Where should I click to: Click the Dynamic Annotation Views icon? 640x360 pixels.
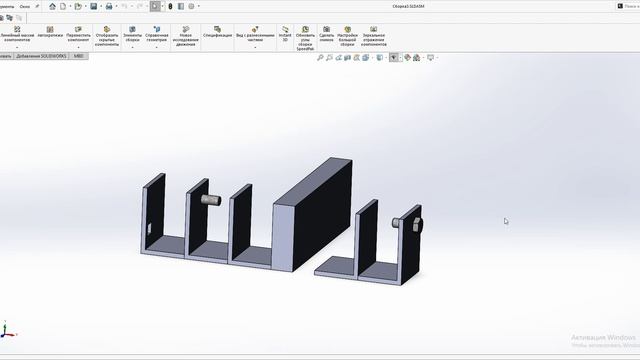(x=356, y=58)
